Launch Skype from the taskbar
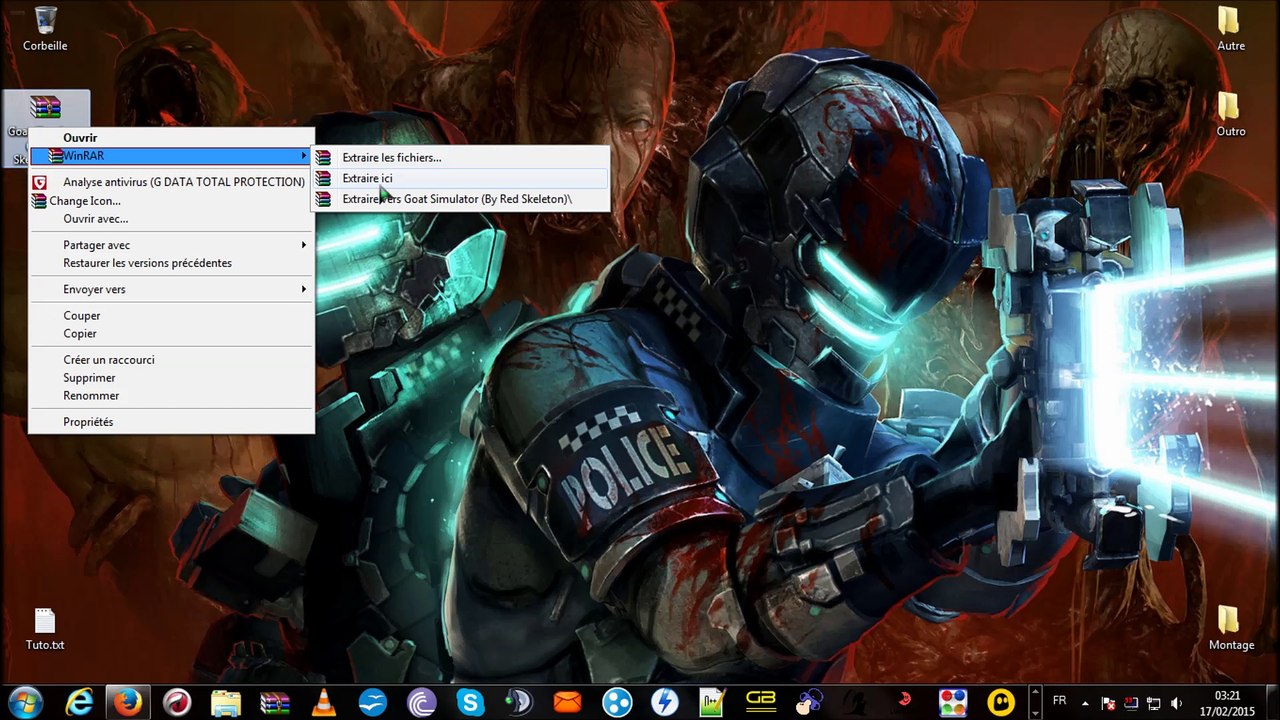1280x720 pixels. (470, 703)
